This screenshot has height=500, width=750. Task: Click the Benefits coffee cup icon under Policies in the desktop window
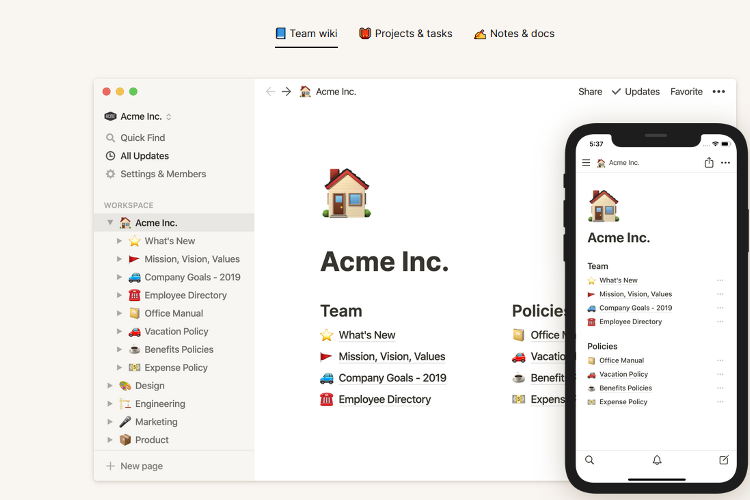518,378
